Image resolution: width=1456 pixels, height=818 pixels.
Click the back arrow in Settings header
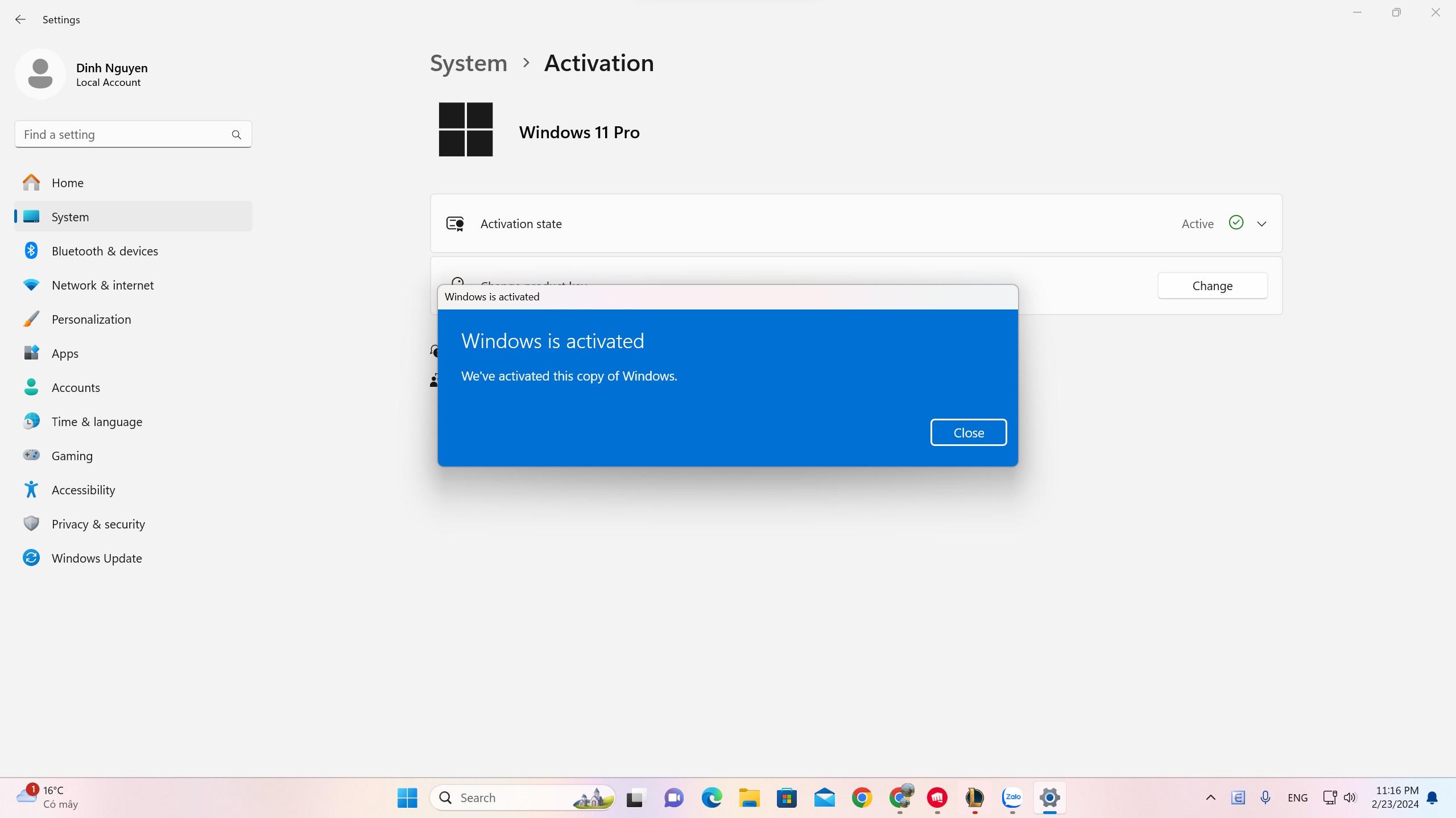(x=20, y=19)
